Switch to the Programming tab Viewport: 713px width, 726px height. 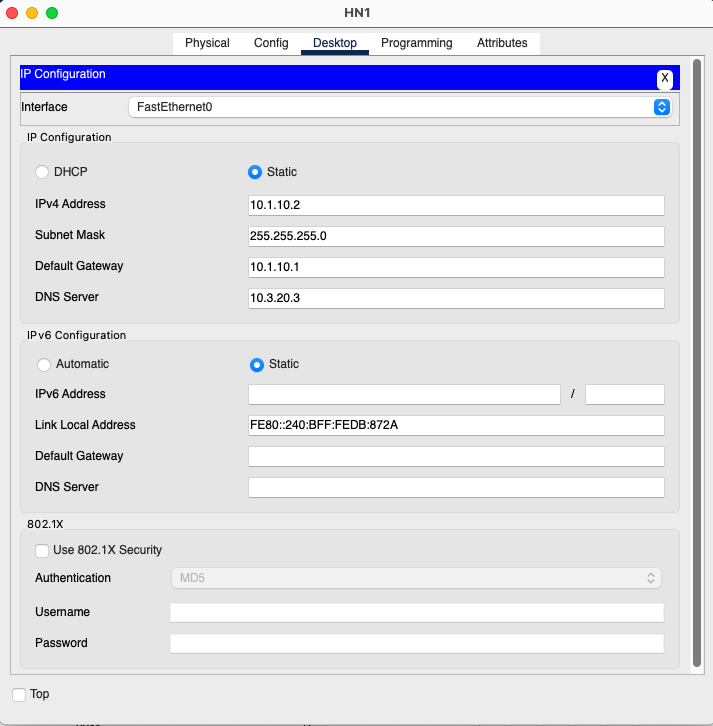pyautogui.click(x=416, y=43)
